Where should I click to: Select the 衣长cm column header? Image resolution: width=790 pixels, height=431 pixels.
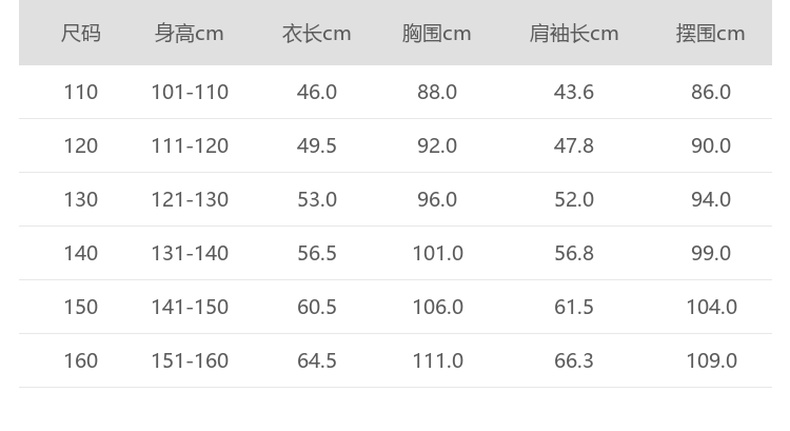317,34
